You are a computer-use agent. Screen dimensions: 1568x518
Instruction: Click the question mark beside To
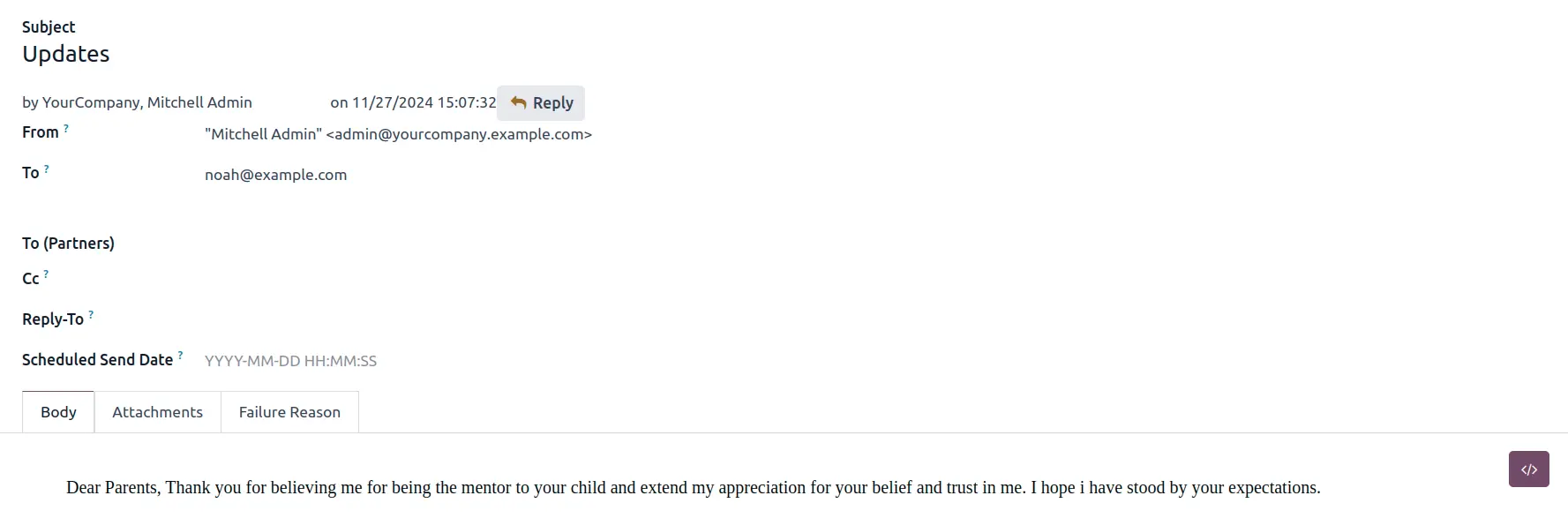pyautogui.click(x=47, y=169)
